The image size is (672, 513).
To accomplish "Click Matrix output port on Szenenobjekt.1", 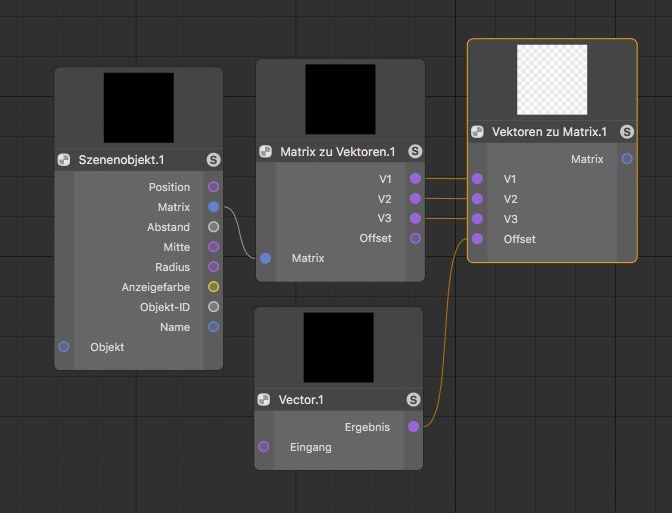I will (x=213, y=207).
